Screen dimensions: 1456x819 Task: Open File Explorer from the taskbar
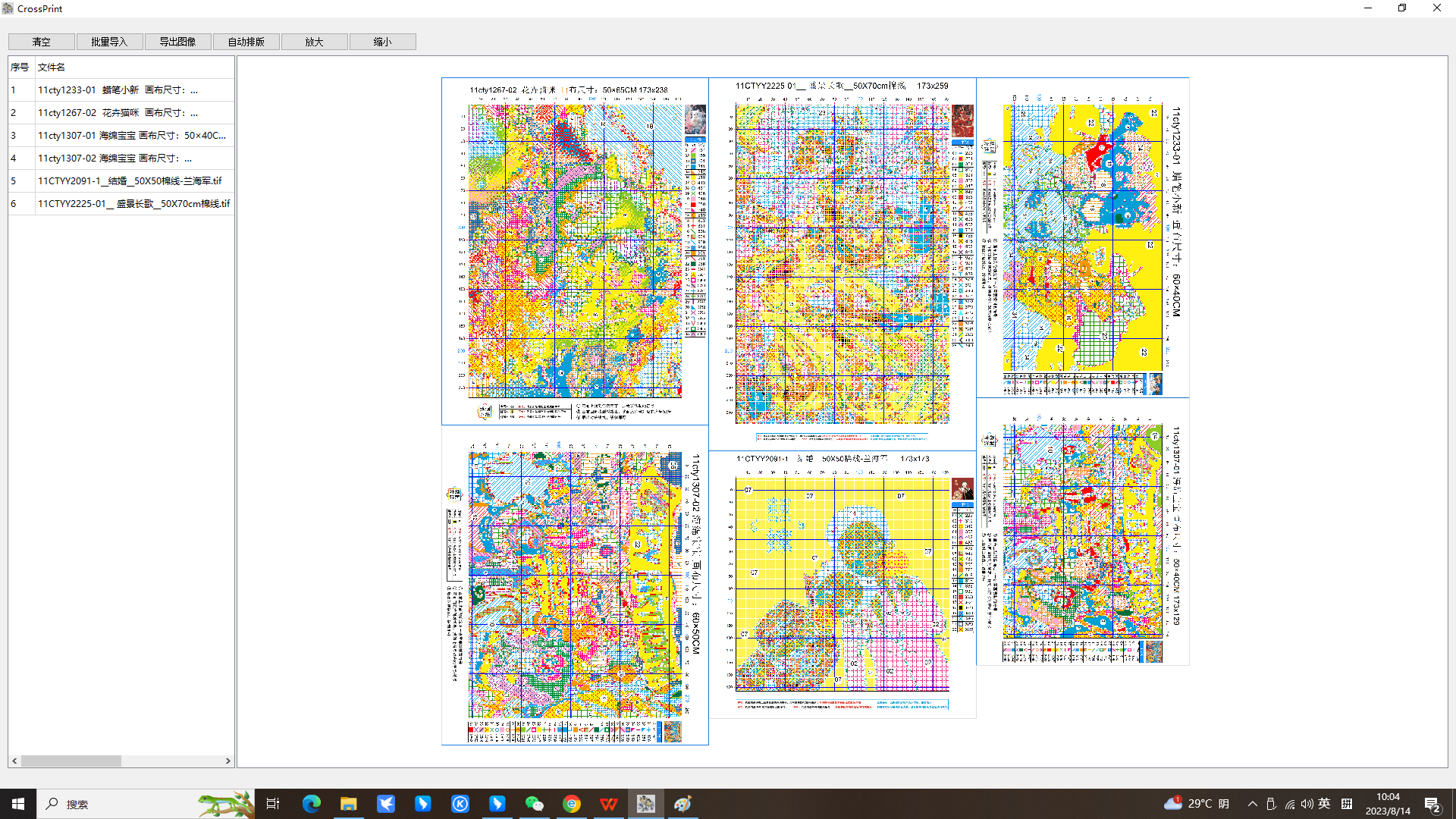348,804
